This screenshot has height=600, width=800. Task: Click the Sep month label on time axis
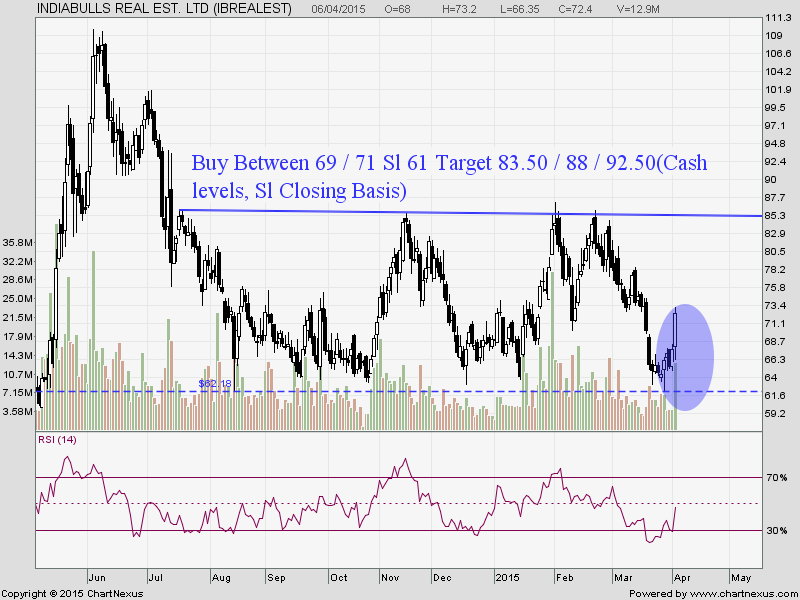(x=276, y=578)
